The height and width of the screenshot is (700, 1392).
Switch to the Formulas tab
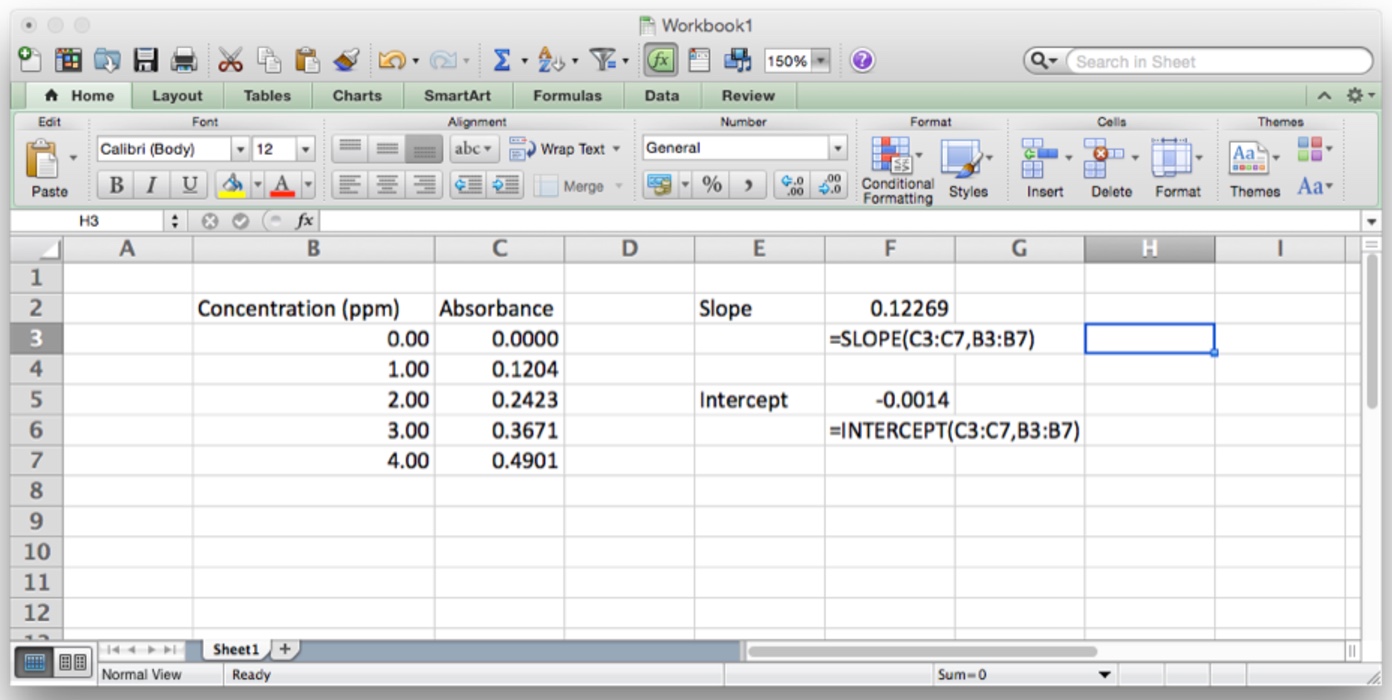pyautogui.click(x=567, y=96)
